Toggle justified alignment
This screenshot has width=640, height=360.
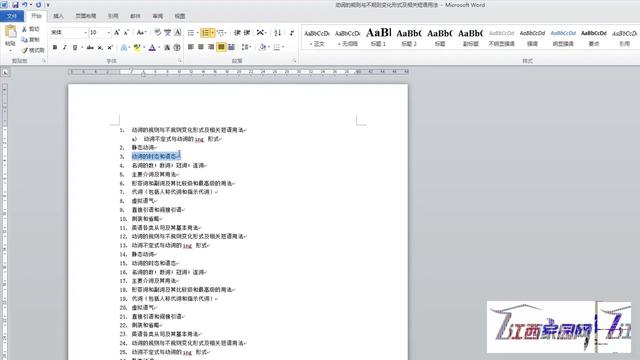coord(221,47)
